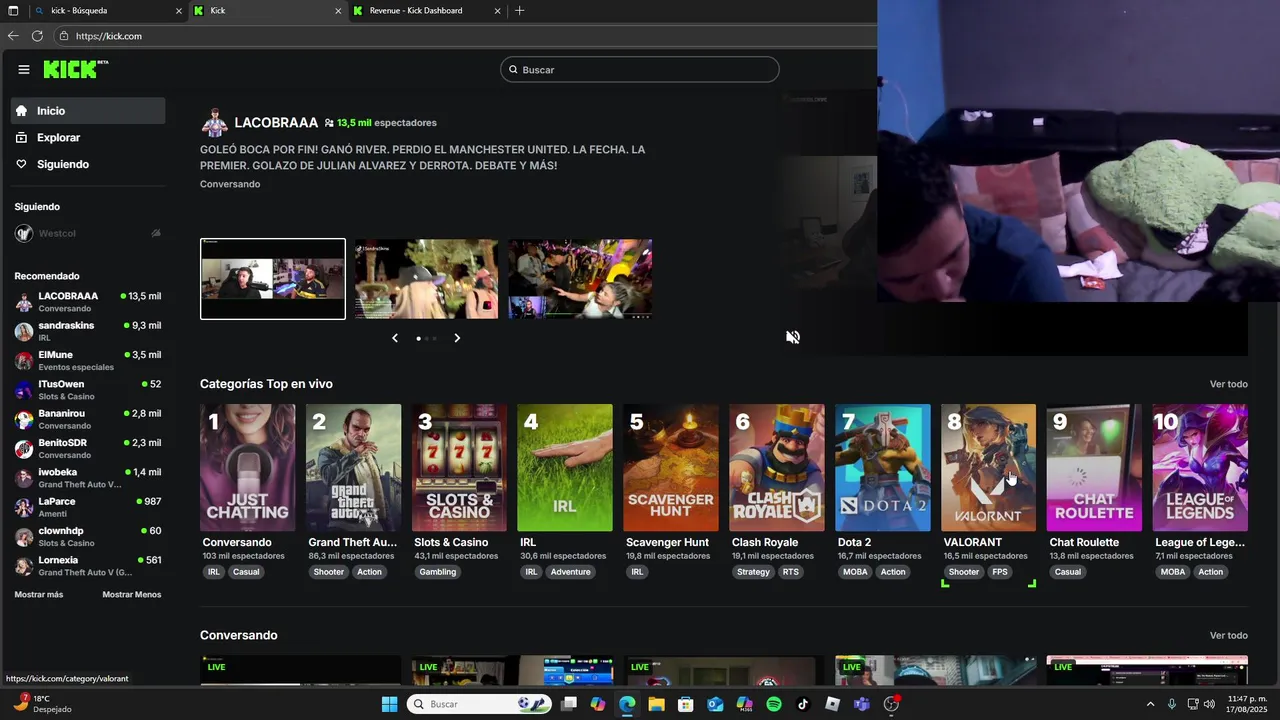Screen dimensions: 1280x720
Task: Open browser tab actions menu icon
Action: click(x=13, y=11)
